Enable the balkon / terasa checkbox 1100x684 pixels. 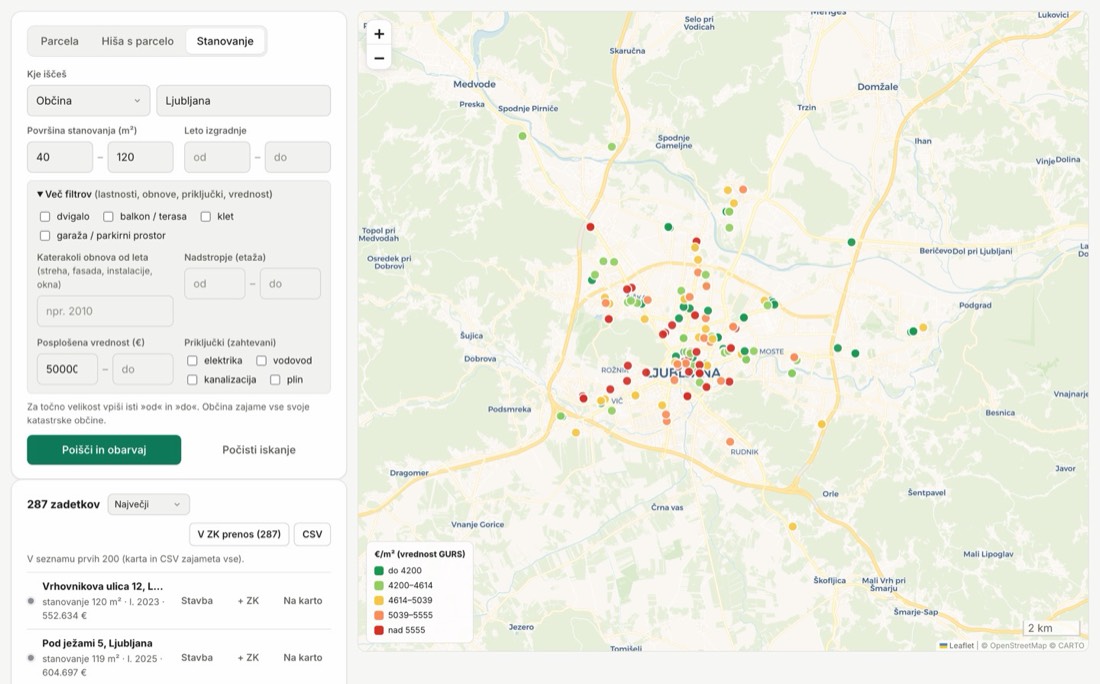108,216
